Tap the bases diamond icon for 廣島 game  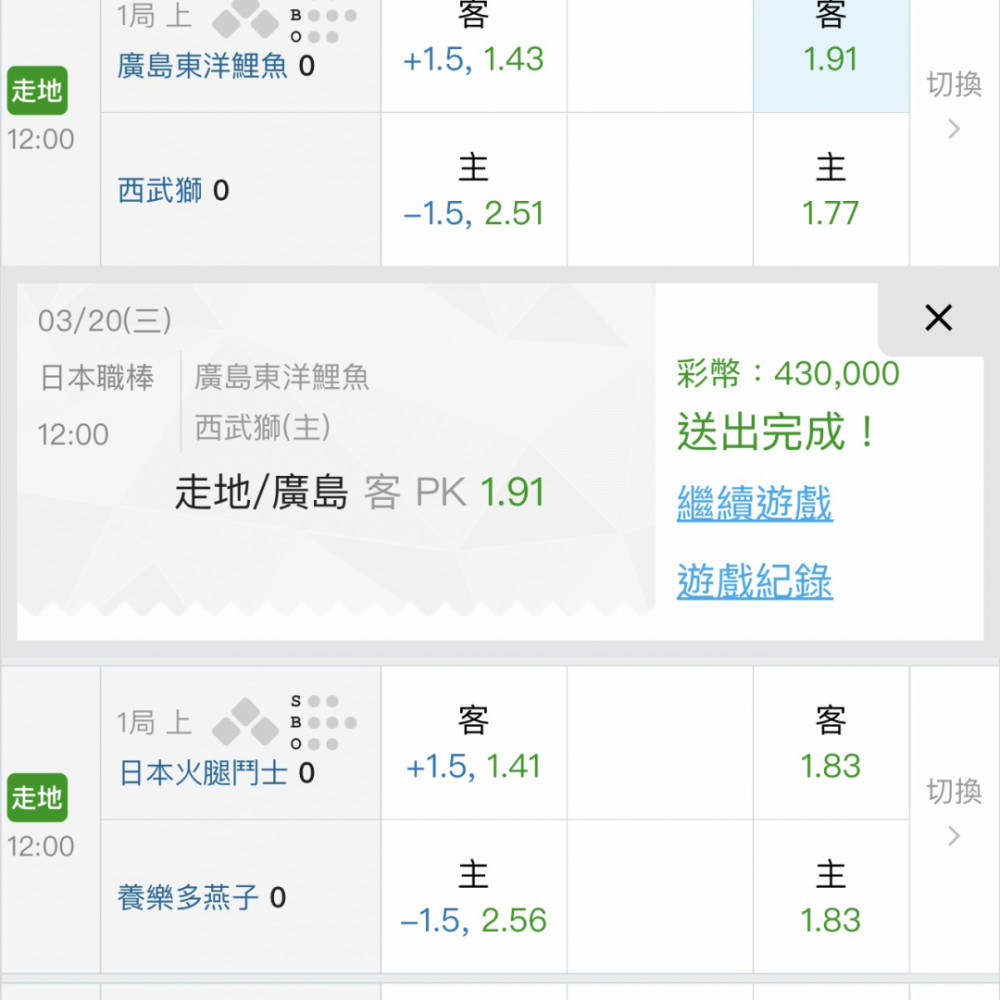click(246, 18)
